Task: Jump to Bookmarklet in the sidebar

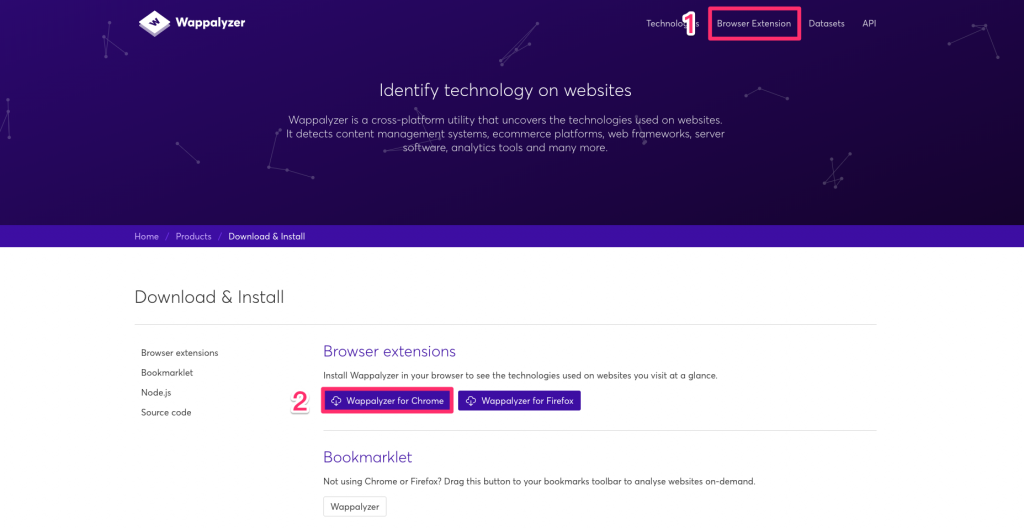Action: (167, 372)
